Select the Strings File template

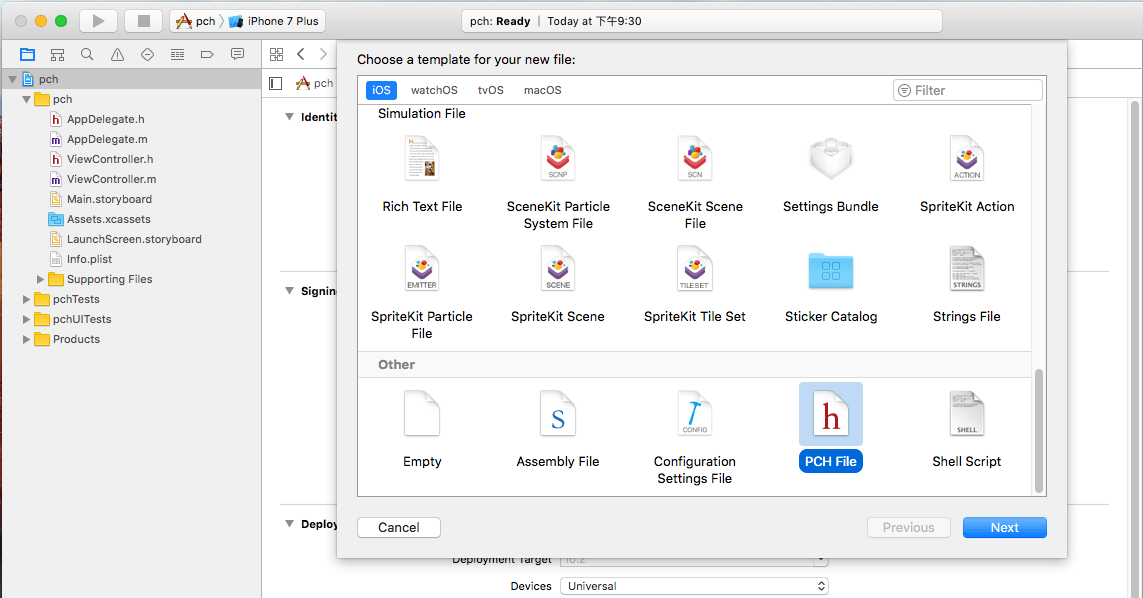(966, 270)
